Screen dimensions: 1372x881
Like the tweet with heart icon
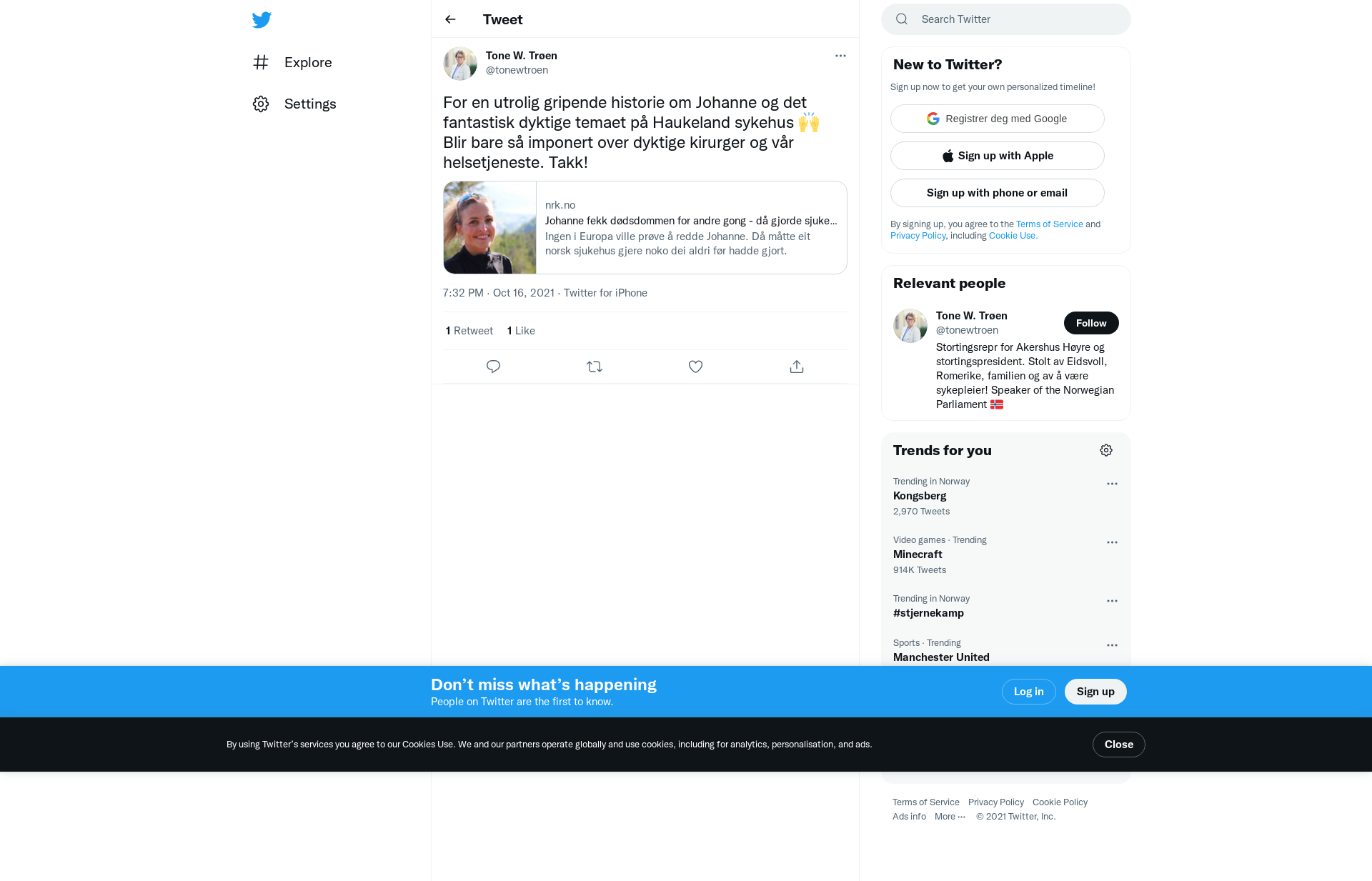[695, 367]
